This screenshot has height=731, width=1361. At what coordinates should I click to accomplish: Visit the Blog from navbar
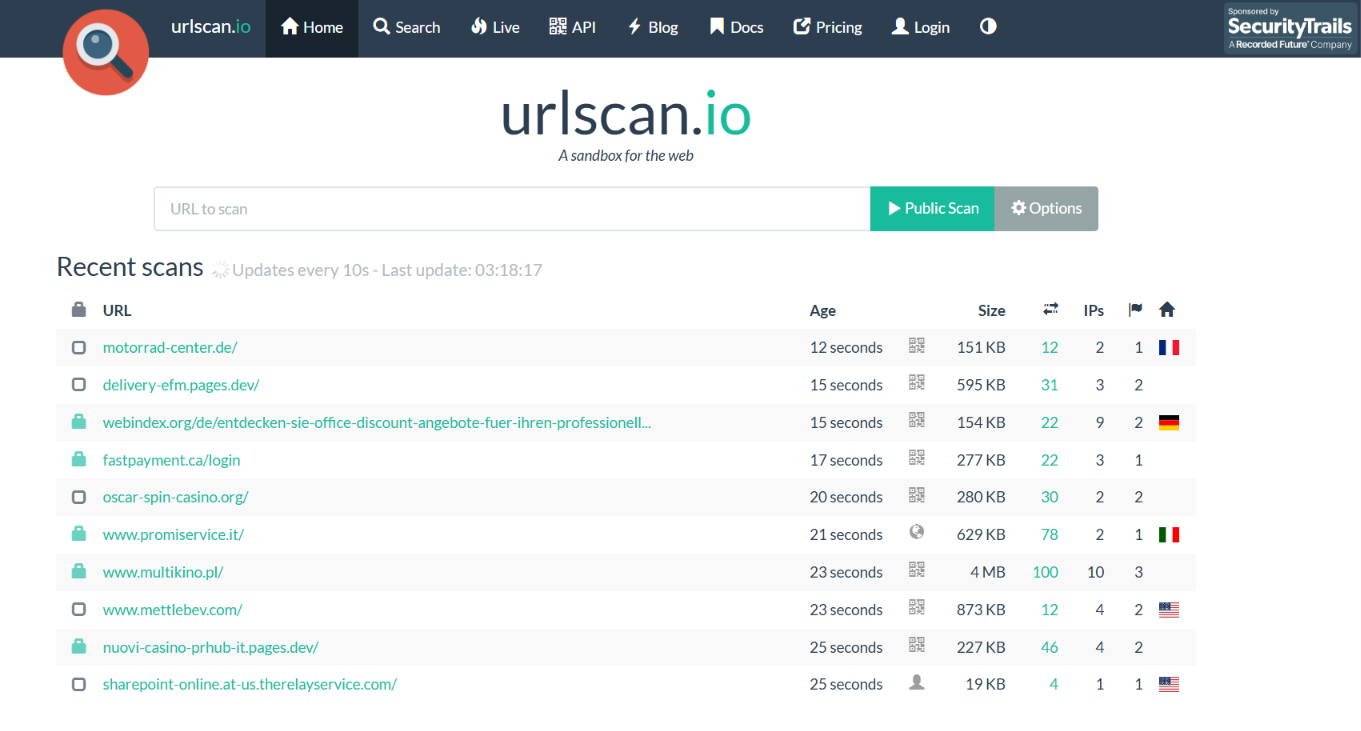(652, 28)
